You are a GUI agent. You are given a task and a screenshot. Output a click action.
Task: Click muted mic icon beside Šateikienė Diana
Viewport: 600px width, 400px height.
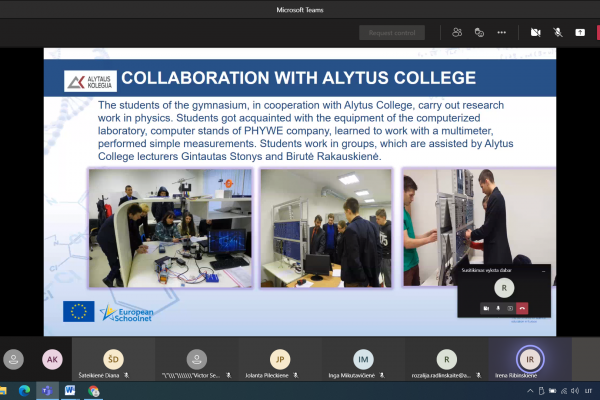pyautogui.click(x=127, y=376)
